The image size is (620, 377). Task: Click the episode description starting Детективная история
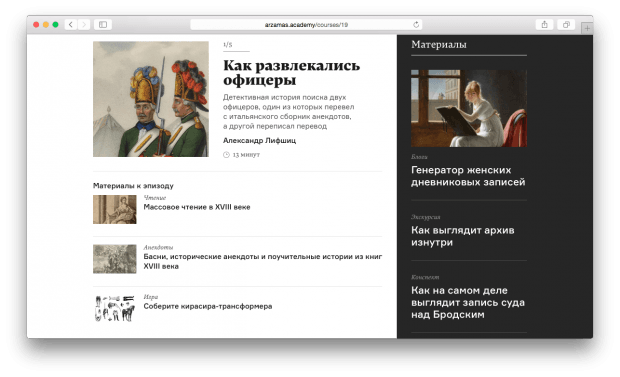pyautogui.click(x=289, y=112)
